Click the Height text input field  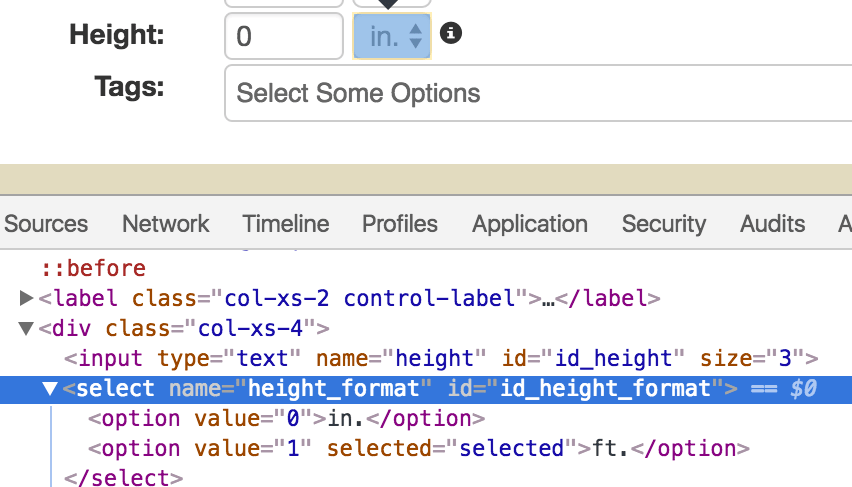tap(284, 37)
